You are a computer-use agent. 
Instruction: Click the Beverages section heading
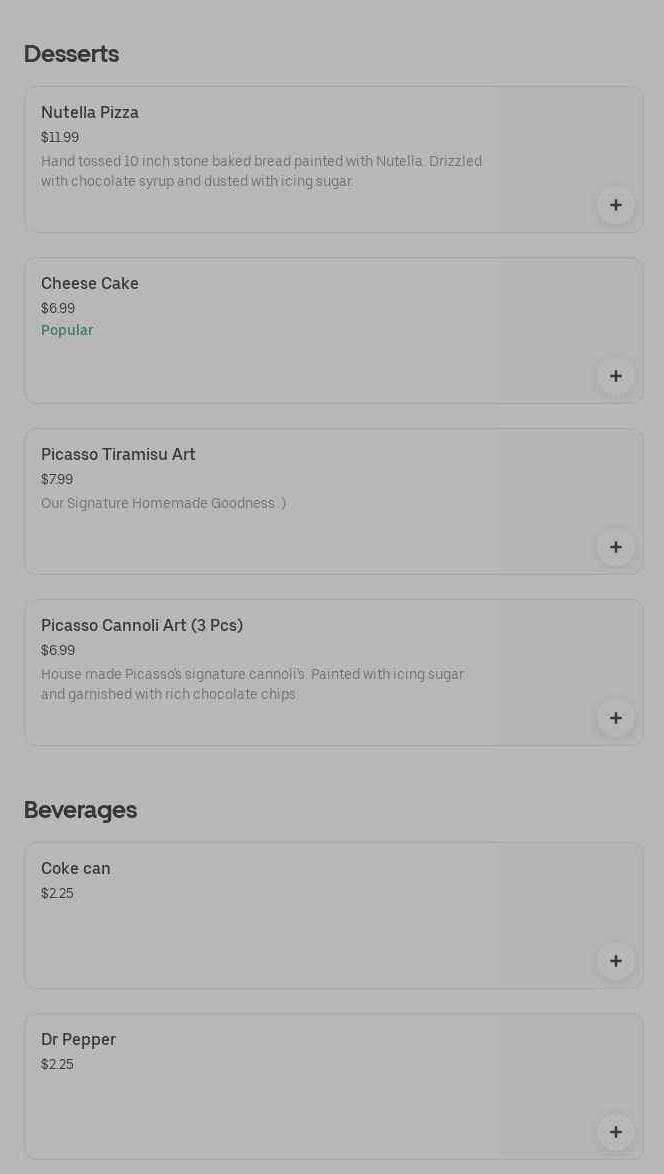[80, 810]
